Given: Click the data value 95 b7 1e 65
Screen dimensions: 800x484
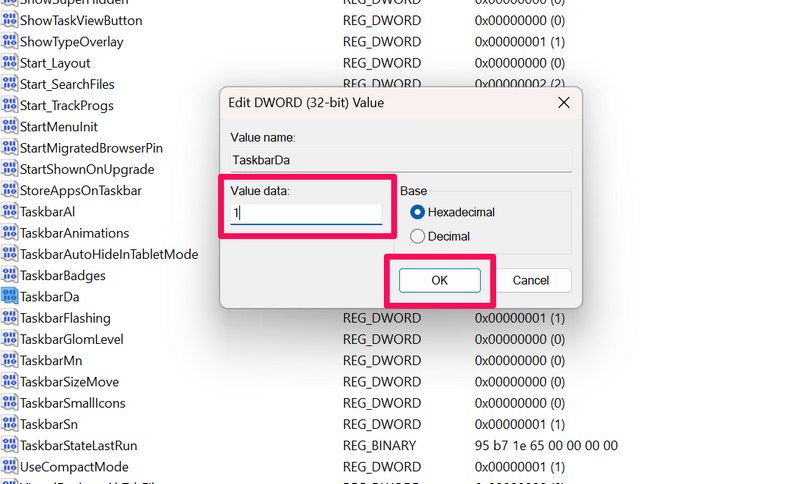Looking at the screenshot, I should tap(546, 446).
